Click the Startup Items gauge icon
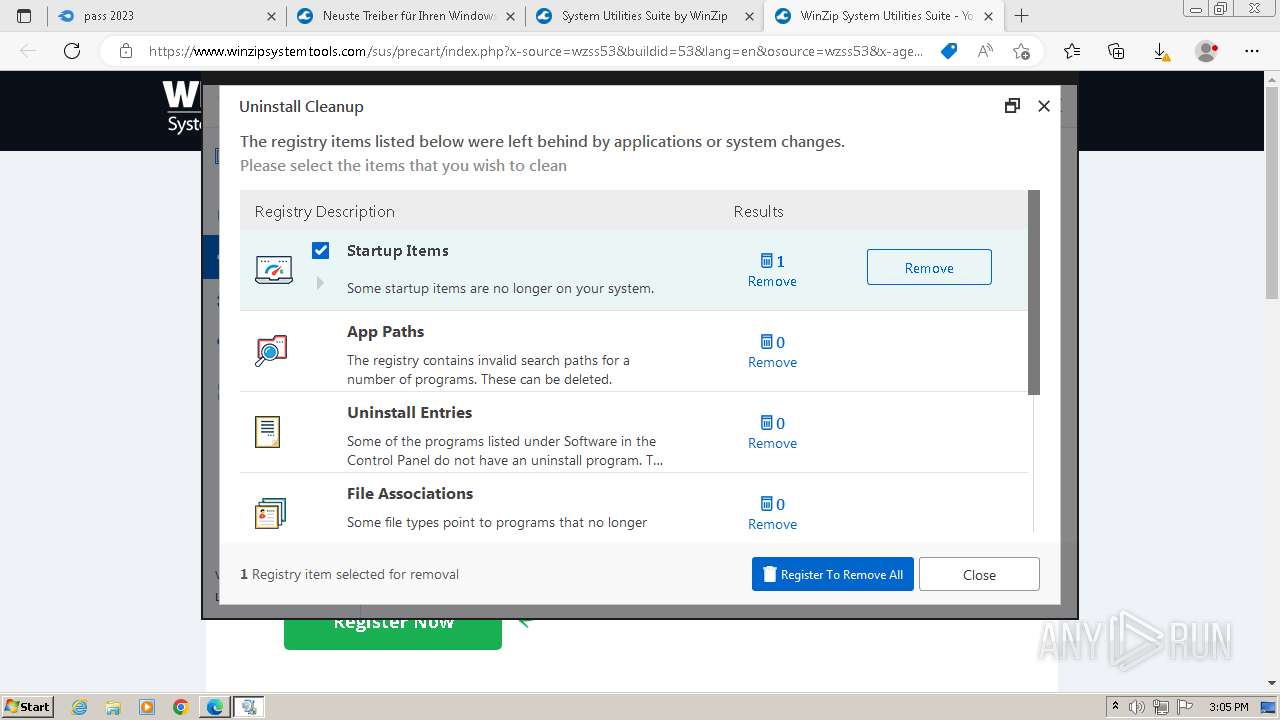Image resolution: width=1280 pixels, height=720 pixels. [273, 270]
